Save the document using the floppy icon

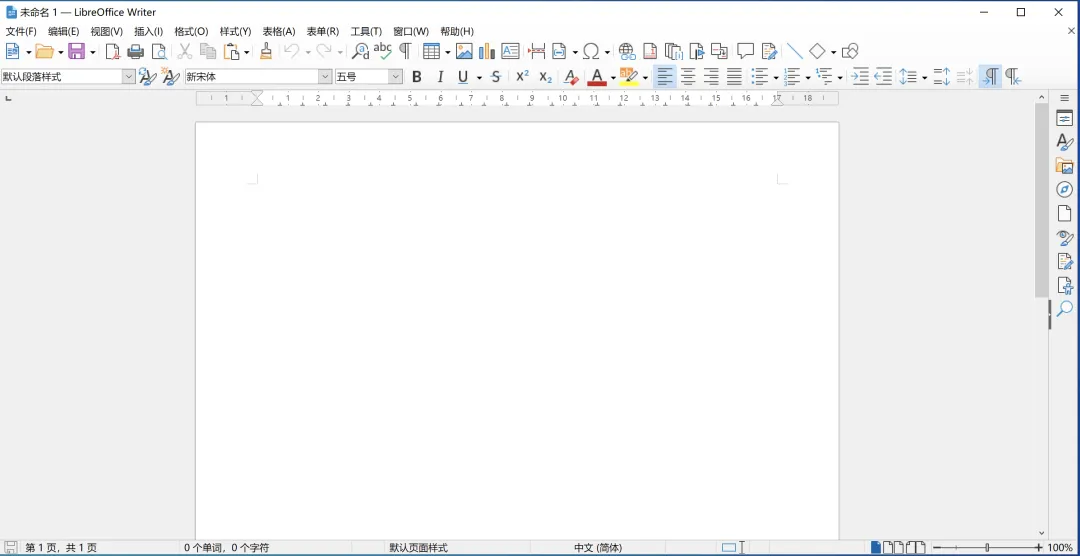click(76, 51)
